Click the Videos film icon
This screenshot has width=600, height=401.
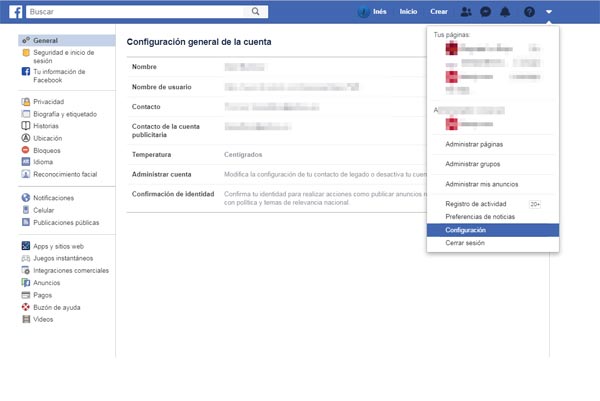click(26, 319)
